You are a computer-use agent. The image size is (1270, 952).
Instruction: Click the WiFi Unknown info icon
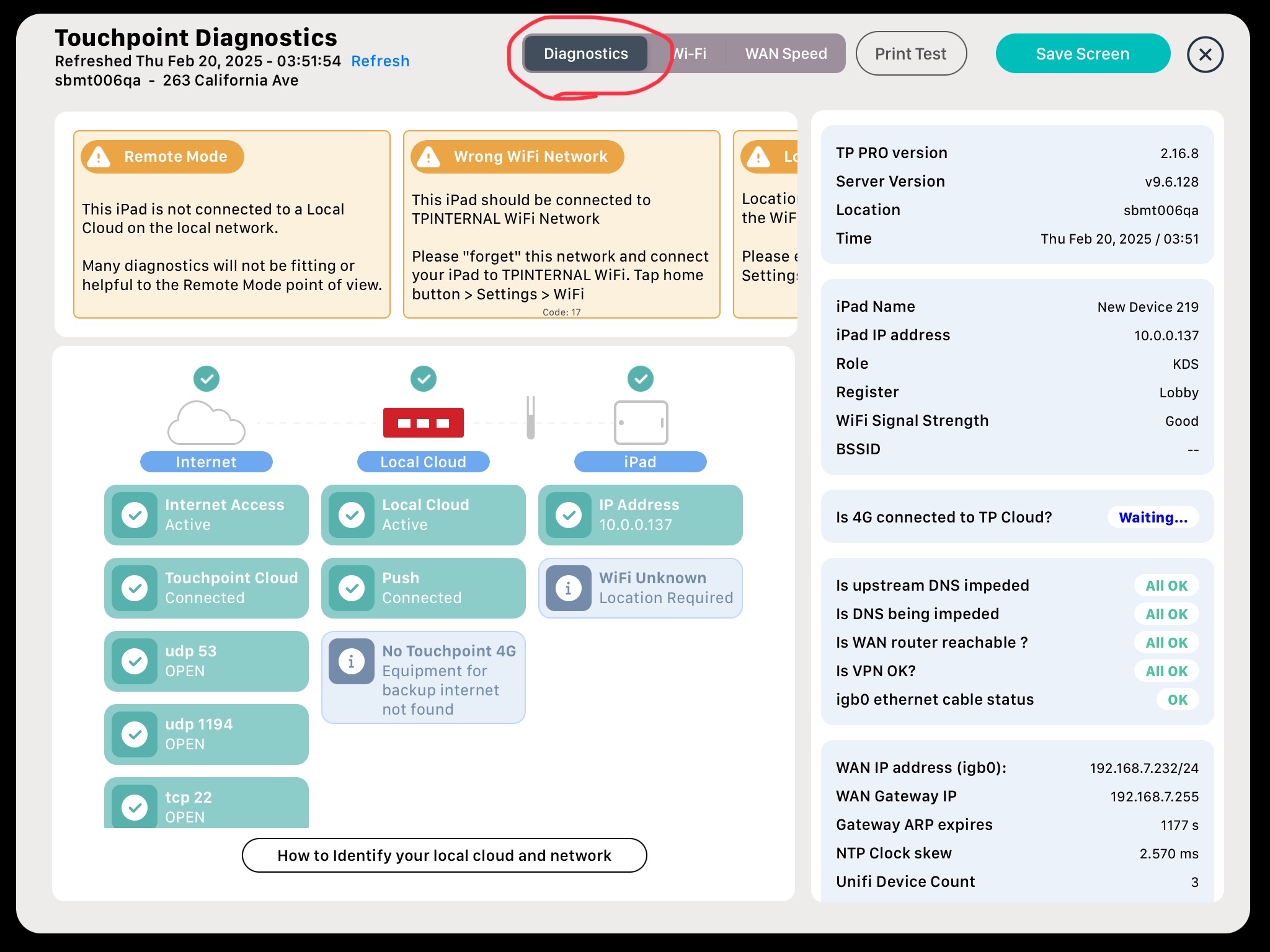(568, 588)
